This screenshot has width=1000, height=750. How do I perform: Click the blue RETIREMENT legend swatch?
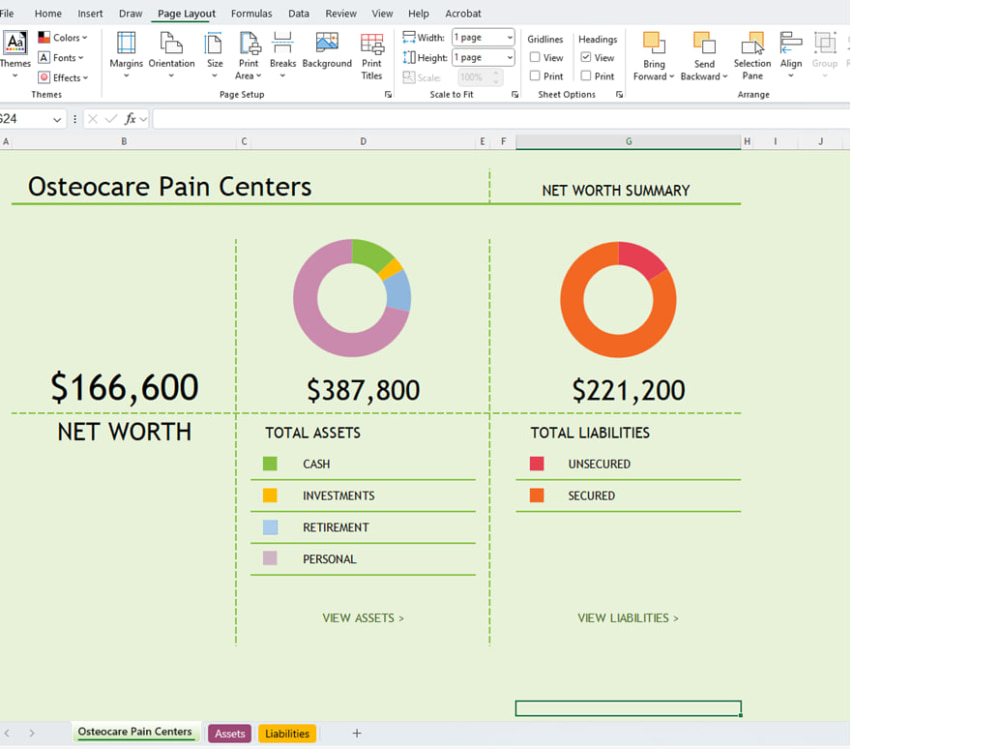[270, 527]
